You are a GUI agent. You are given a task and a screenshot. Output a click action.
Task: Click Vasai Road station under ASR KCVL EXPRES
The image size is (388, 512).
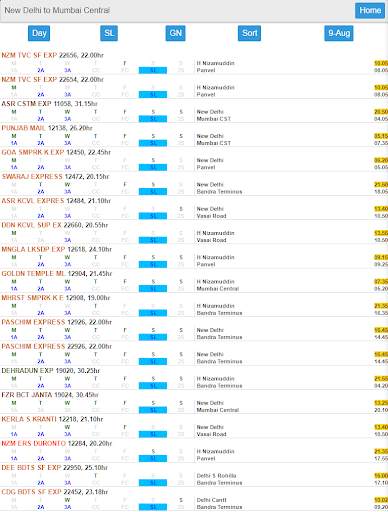(x=211, y=216)
